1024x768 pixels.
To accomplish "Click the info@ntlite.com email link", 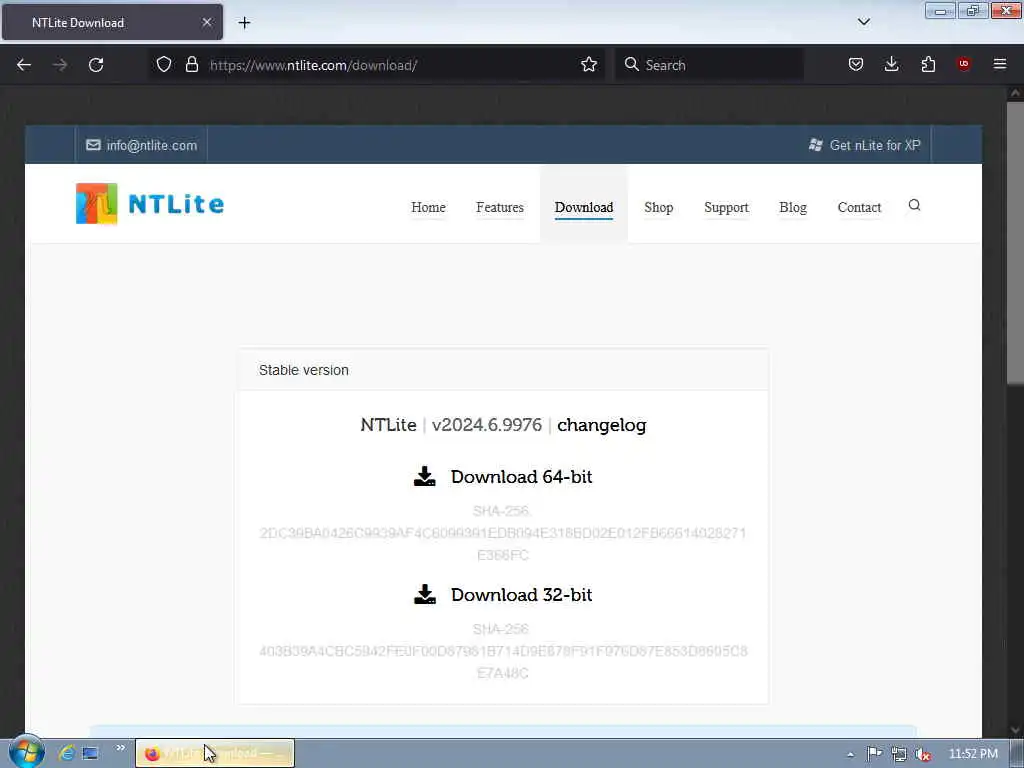I will click(x=152, y=145).
